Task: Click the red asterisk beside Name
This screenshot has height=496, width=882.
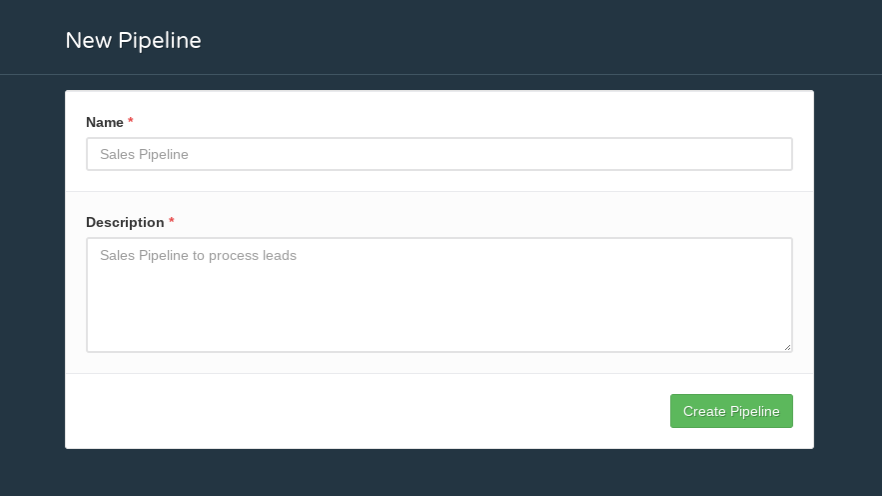Action: click(130, 121)
